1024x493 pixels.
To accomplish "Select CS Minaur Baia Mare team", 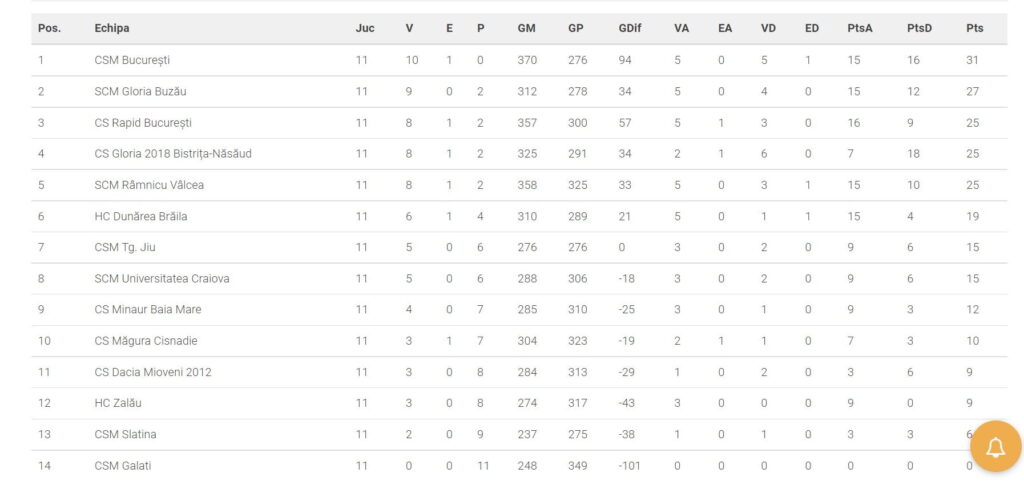I will point(148,310).
